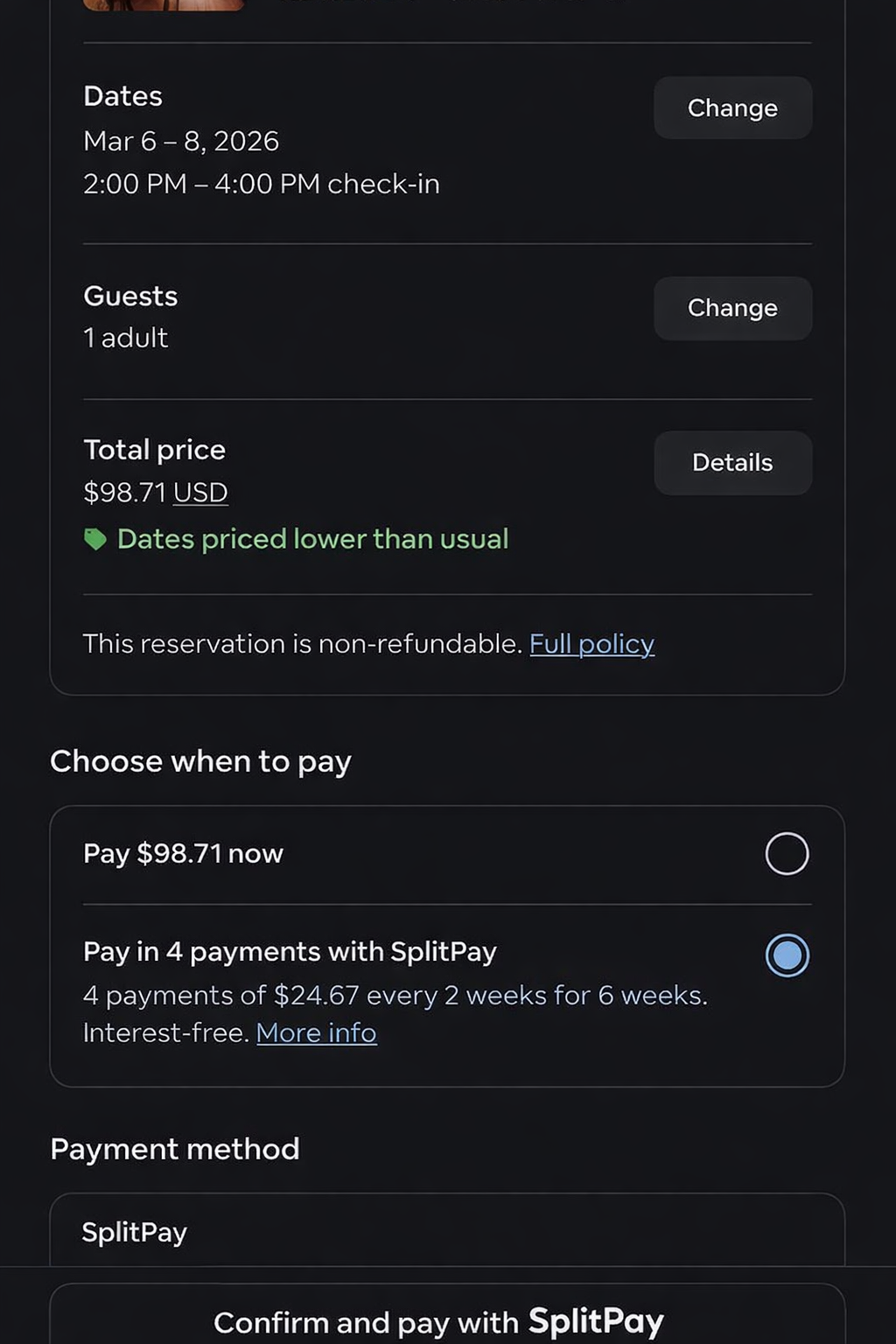Screen dimensions: 896x1344
Task: Change the number of guests
Action: pyautogui.click(x=732, y=308)
